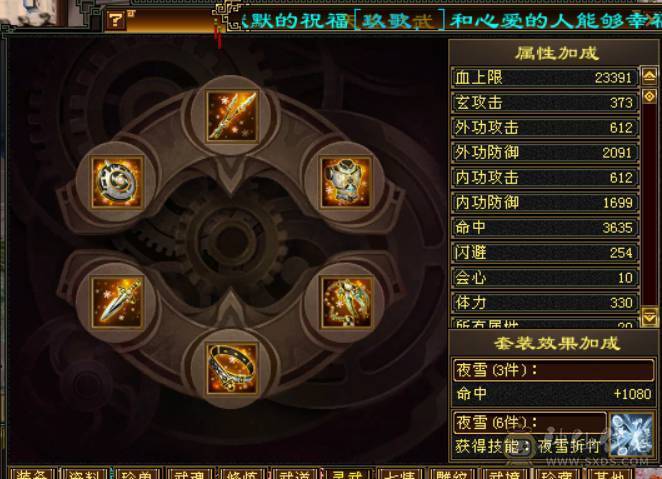Open the help question mark icon
Viewport: 662px width, 479px height.
coord(116,19)
